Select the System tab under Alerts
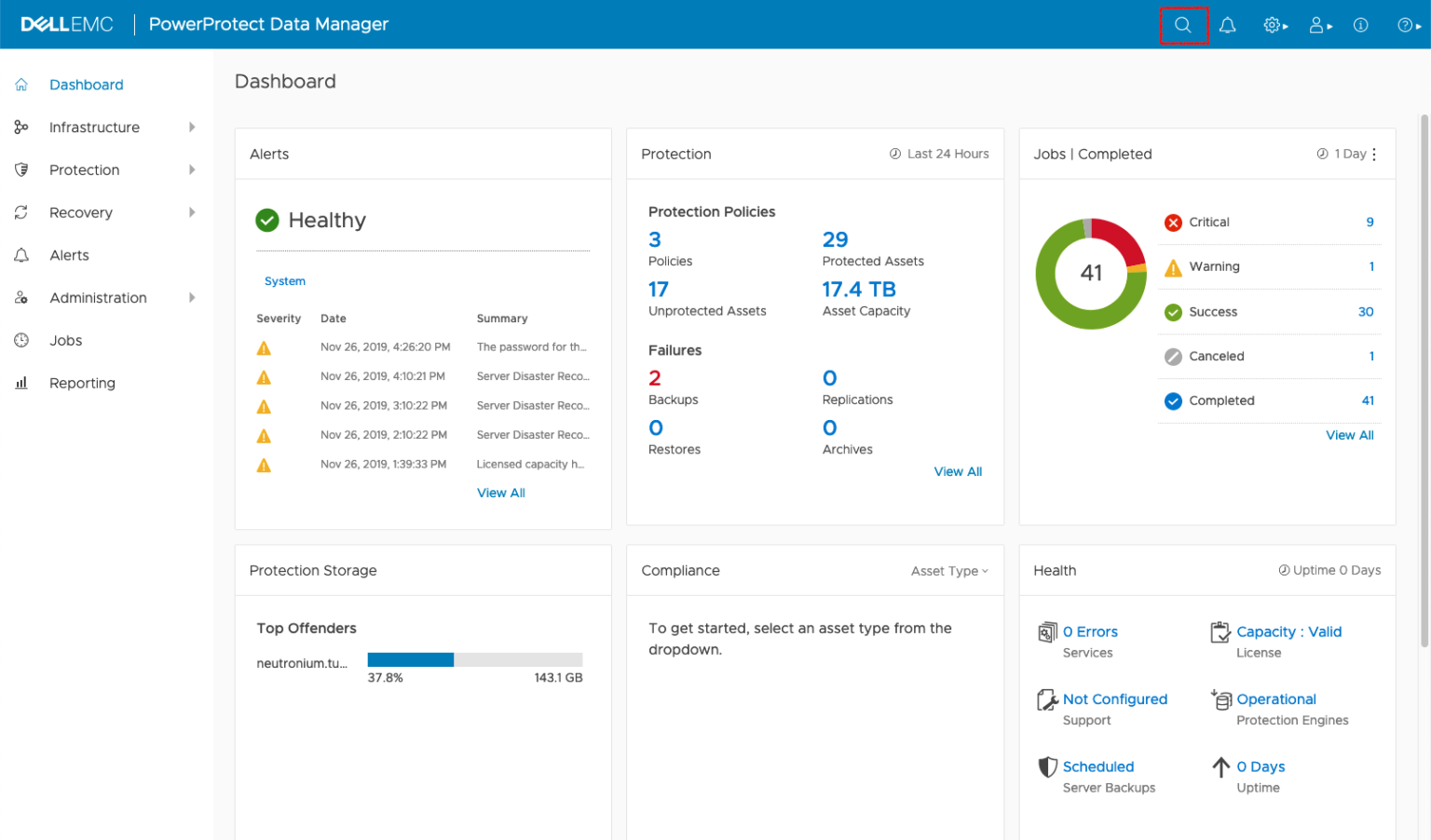Screen dimensions: 1431x840 [x=284, y=281]
